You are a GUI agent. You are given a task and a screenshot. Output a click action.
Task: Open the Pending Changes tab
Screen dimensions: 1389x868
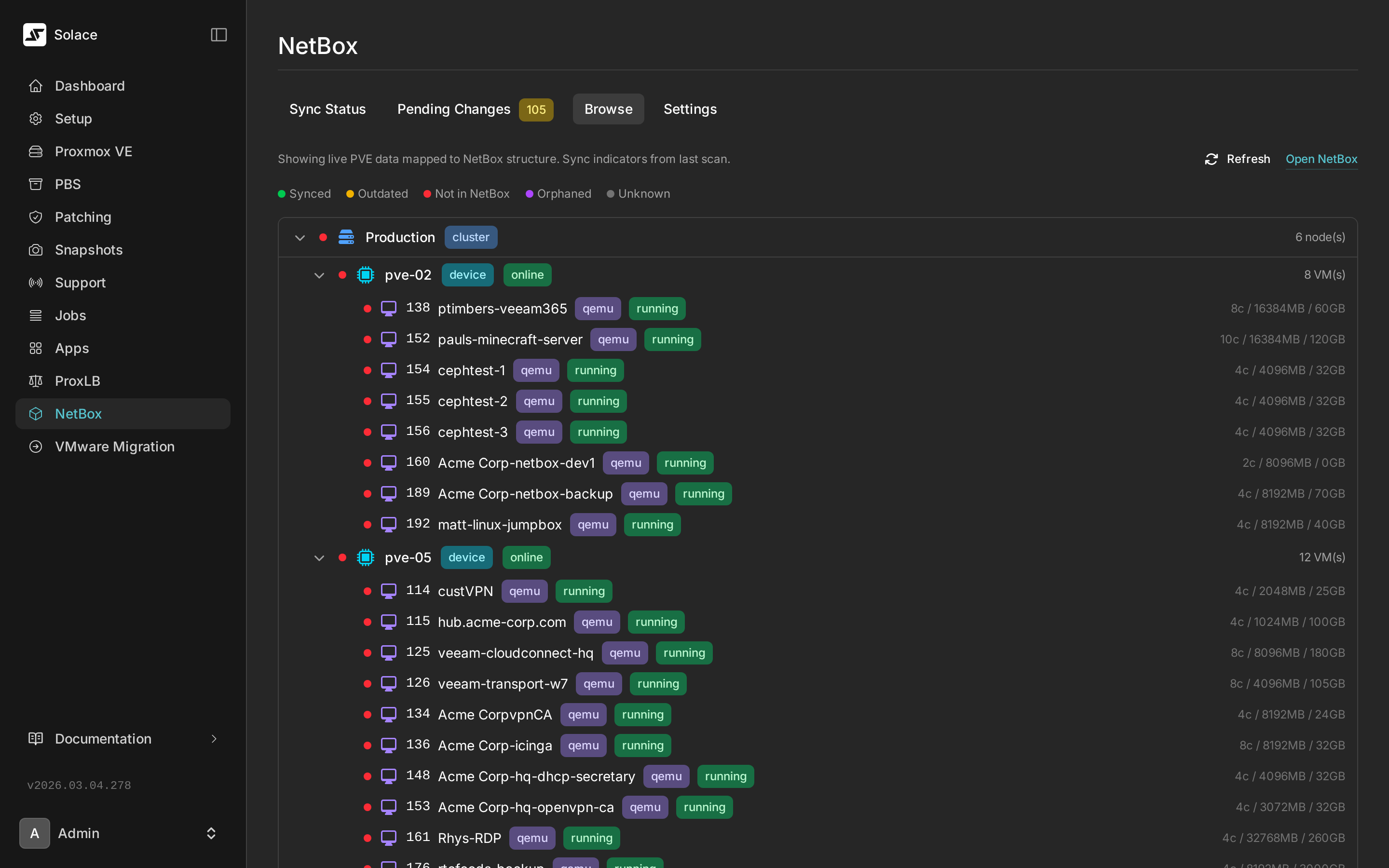coord(454,109)
